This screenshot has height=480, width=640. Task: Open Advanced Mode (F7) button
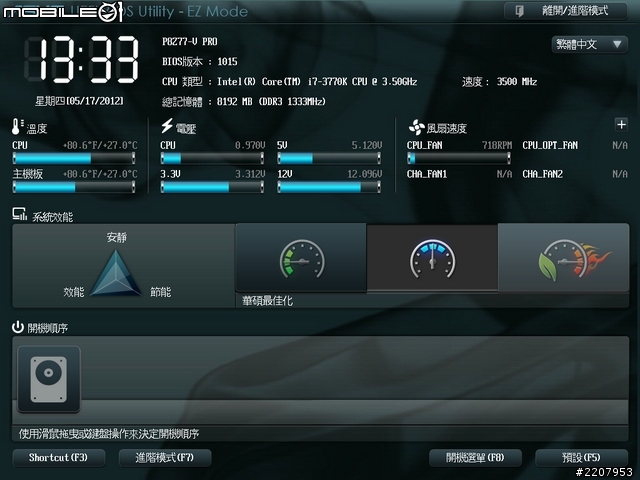click(x=165, y=458)
